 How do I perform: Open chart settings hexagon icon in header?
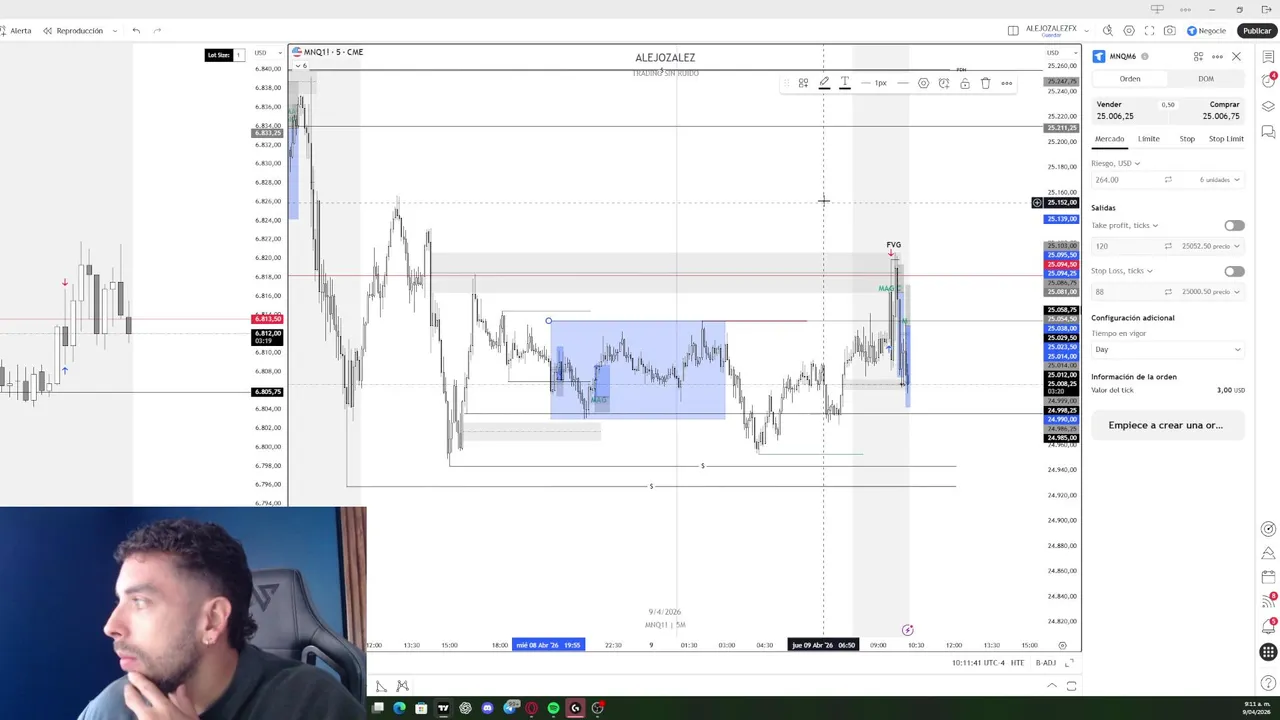point(1129,31)
